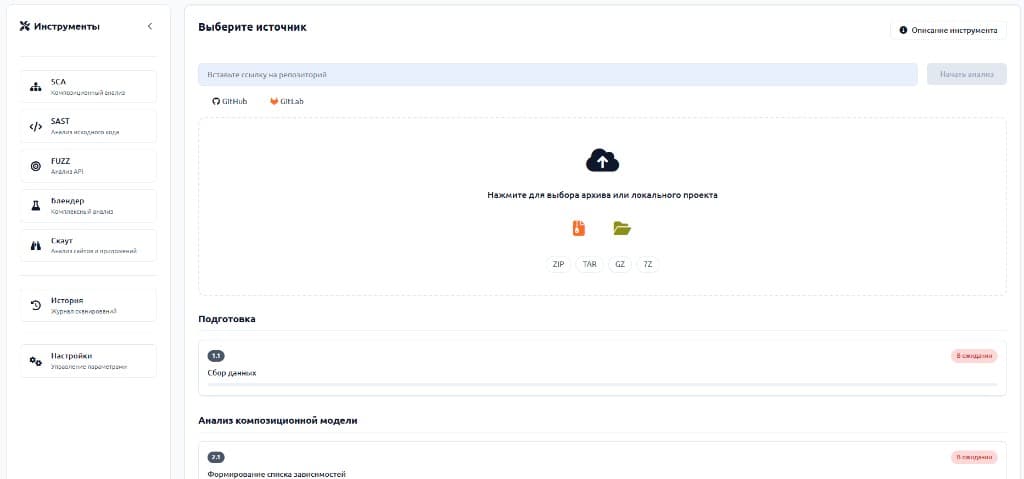This screenshot has width=1024, height=479.
Task: Open the История clock icon
Action: (36, 305)
